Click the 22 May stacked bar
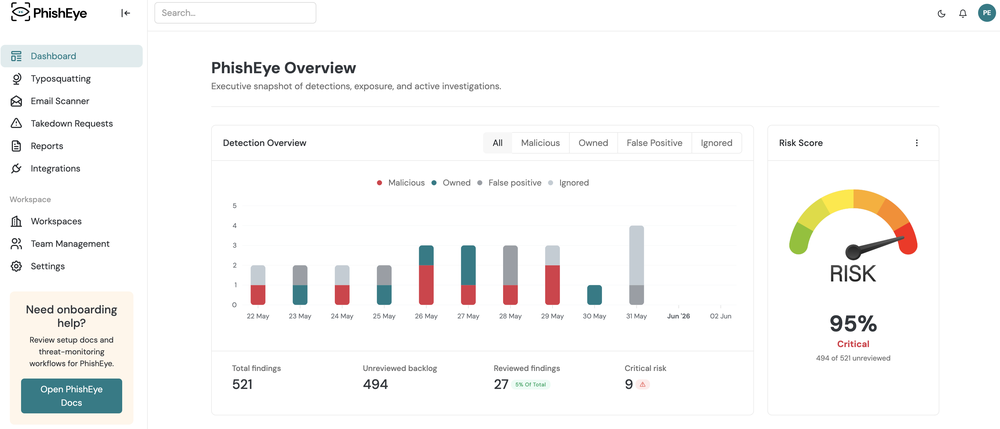The image size is (1000, 429). click(x=258, y=285)
